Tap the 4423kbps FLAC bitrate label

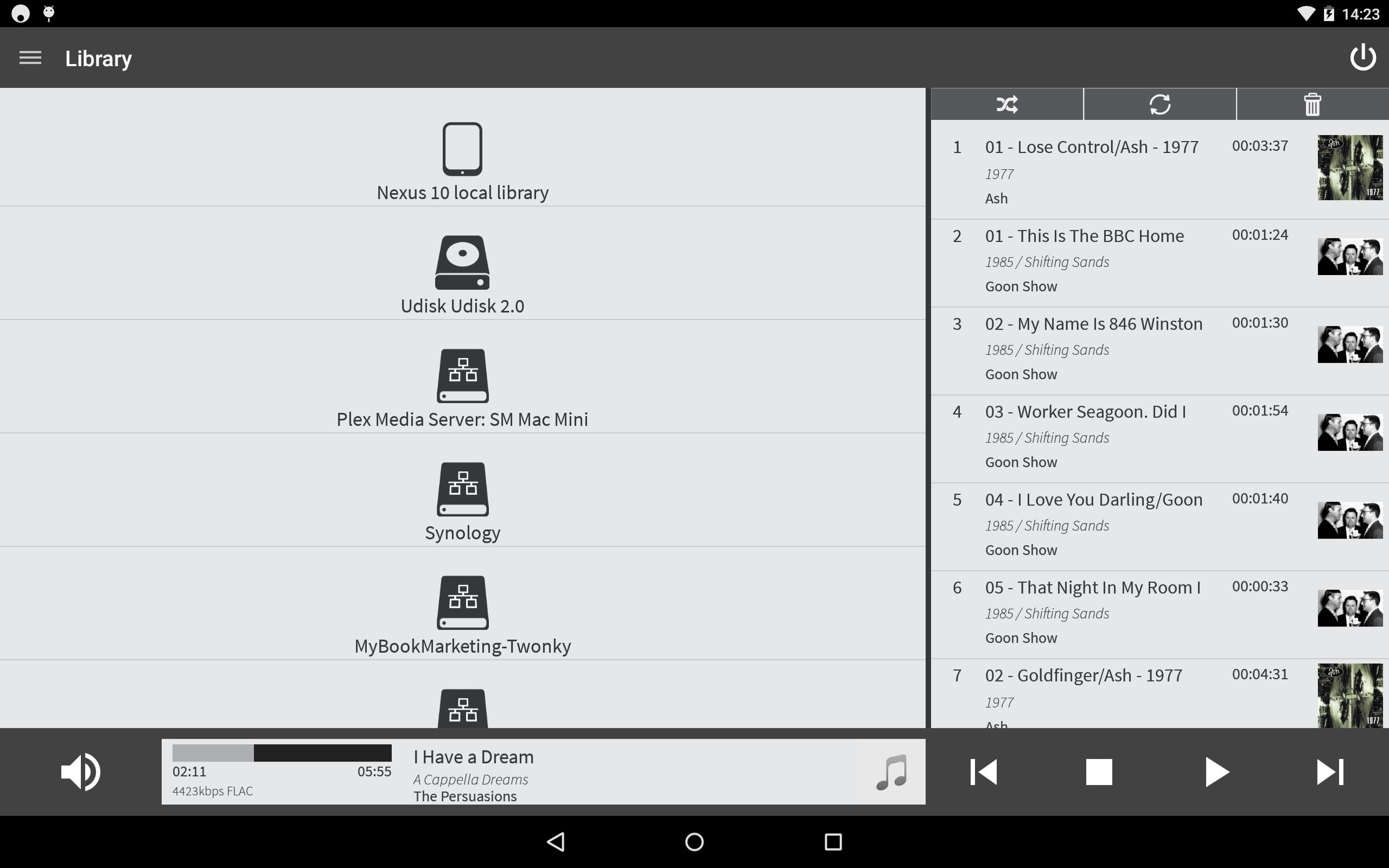[212, 791]
